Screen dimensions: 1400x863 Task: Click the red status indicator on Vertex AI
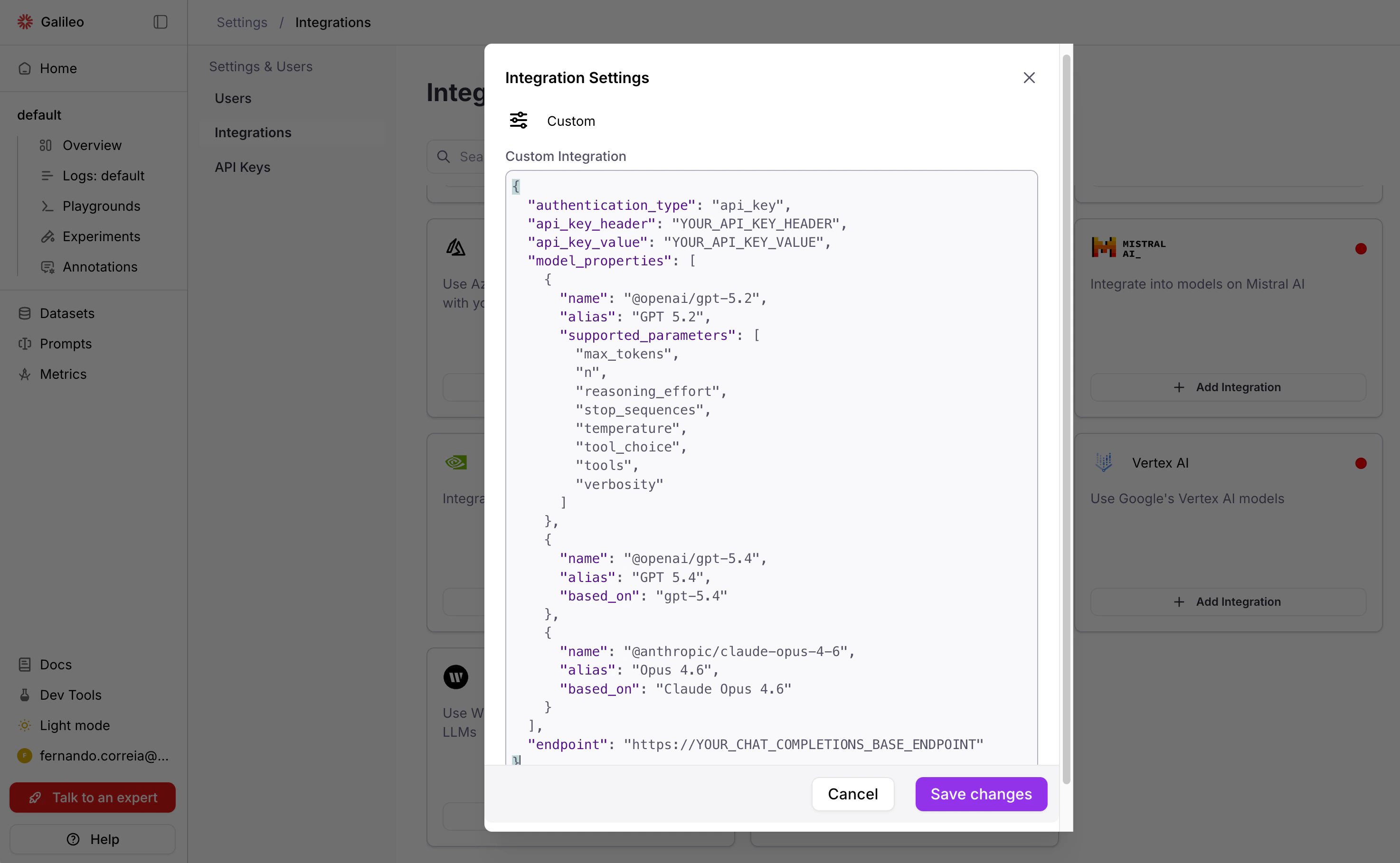point(1361,463)
